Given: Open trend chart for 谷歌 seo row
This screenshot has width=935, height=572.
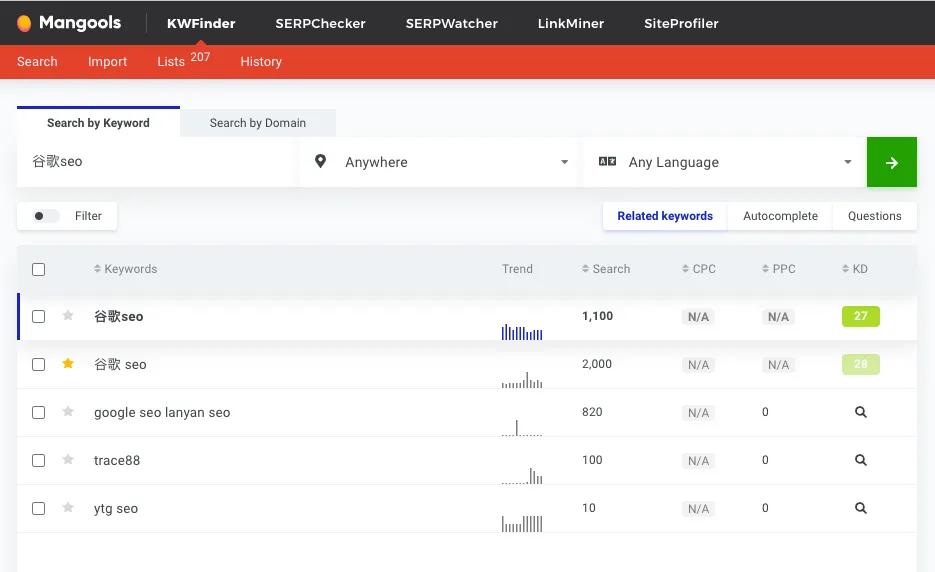Looking at the screenshot, I should pos(522,380).
